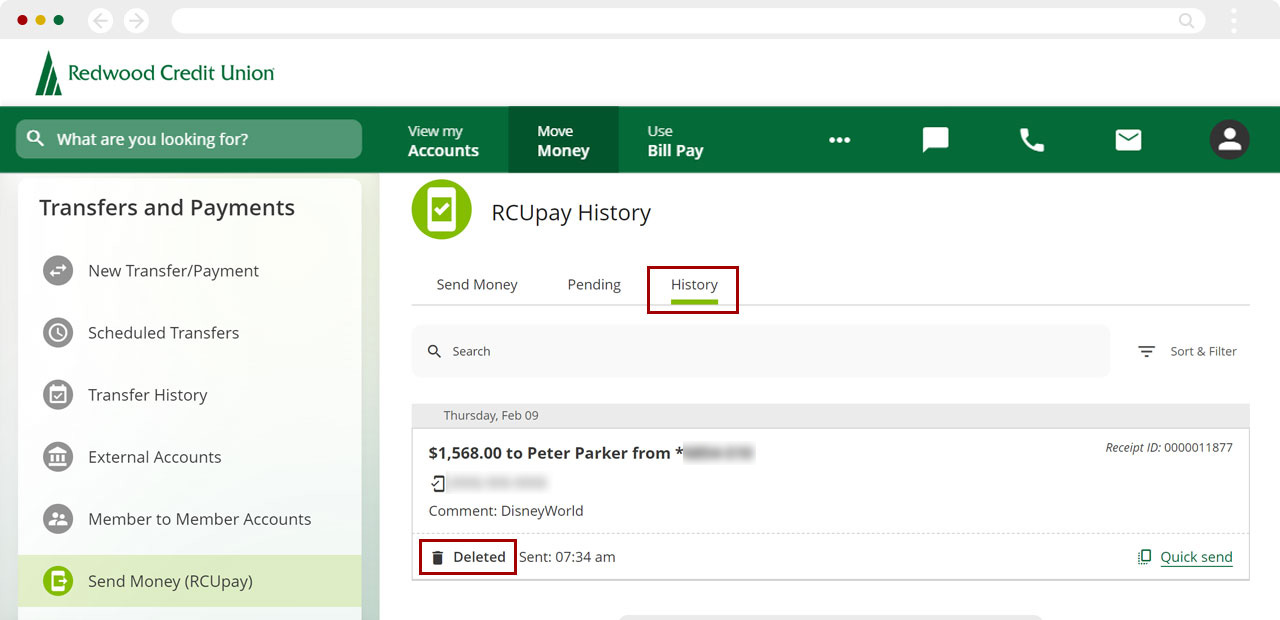Click the Transfer History calendar icon
Screen dimensions: 1280x620
click(58, 395)
